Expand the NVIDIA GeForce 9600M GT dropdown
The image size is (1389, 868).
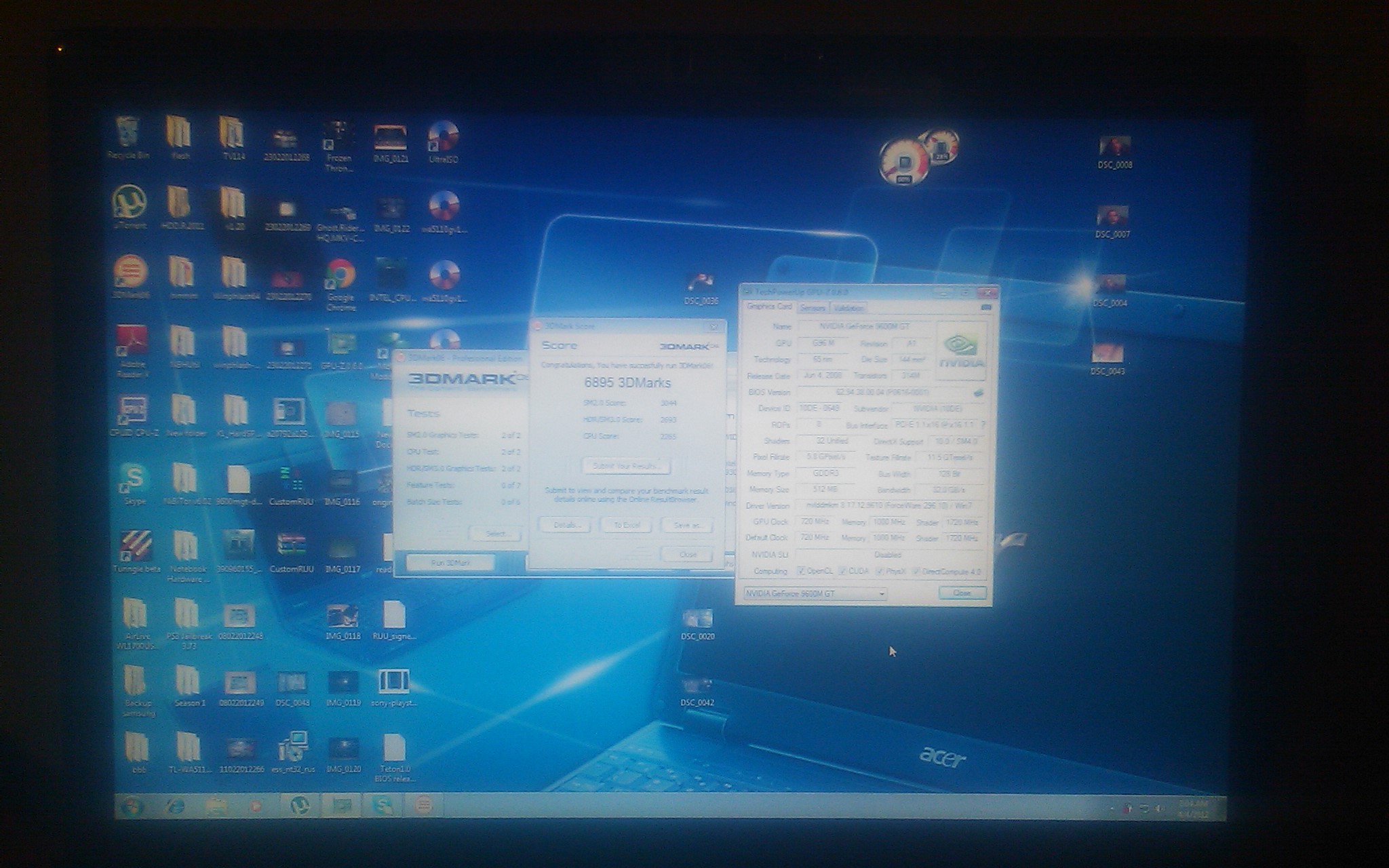point(815,593)
